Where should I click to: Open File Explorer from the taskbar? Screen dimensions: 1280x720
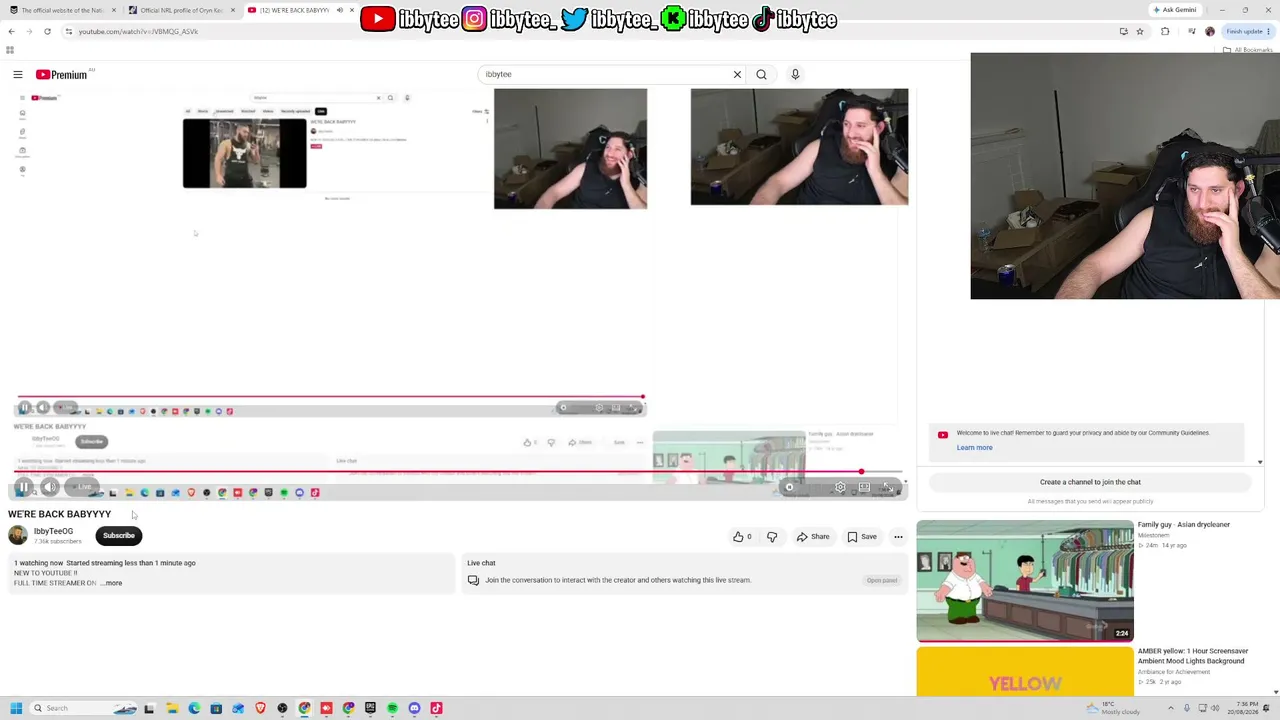[172, 708]
